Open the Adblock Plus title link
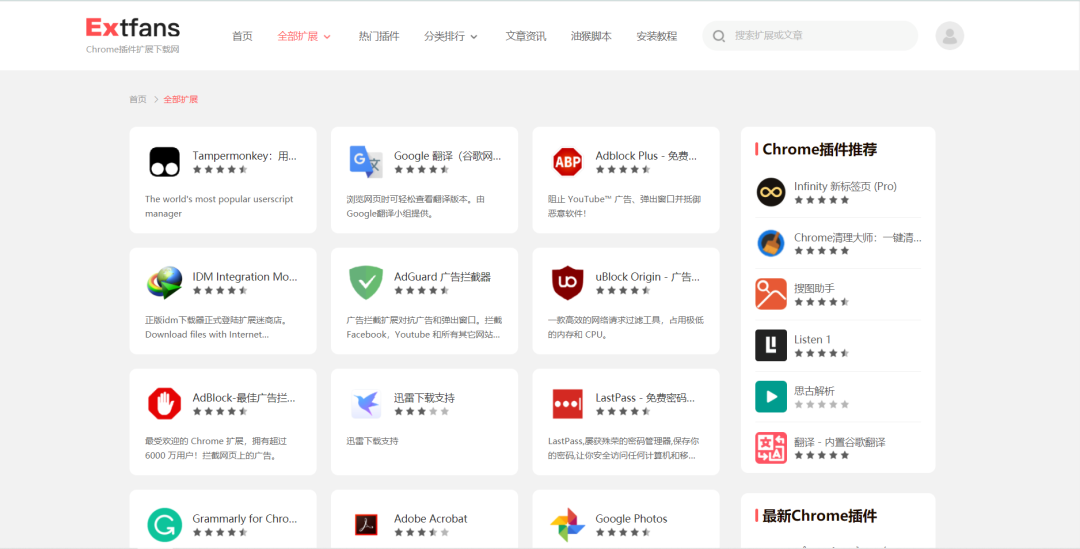 [647, 156]
